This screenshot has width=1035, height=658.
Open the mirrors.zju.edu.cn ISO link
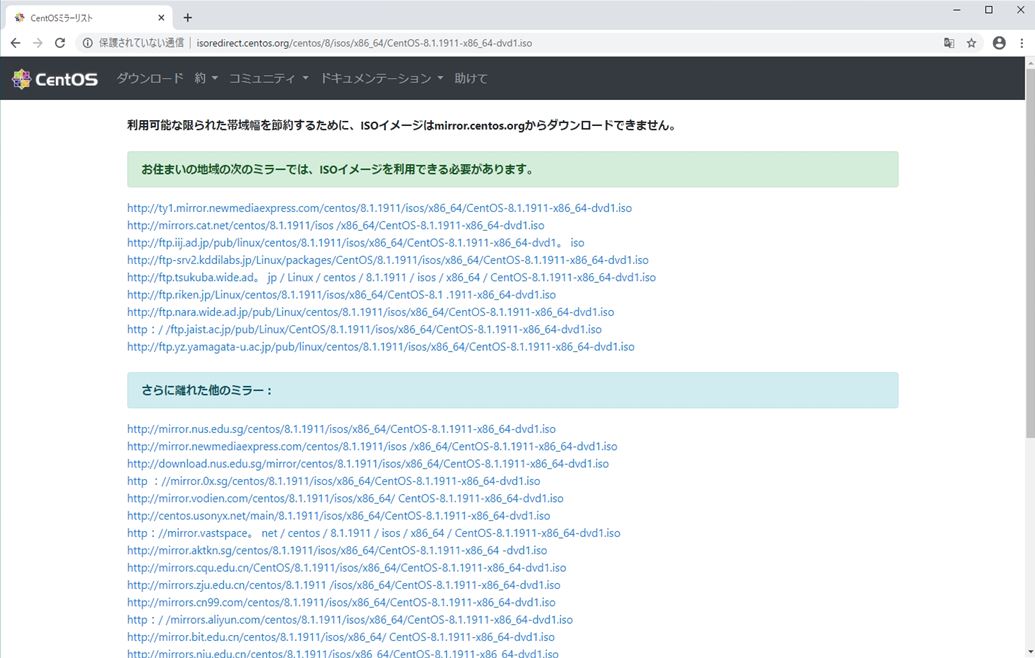[344, 585]
